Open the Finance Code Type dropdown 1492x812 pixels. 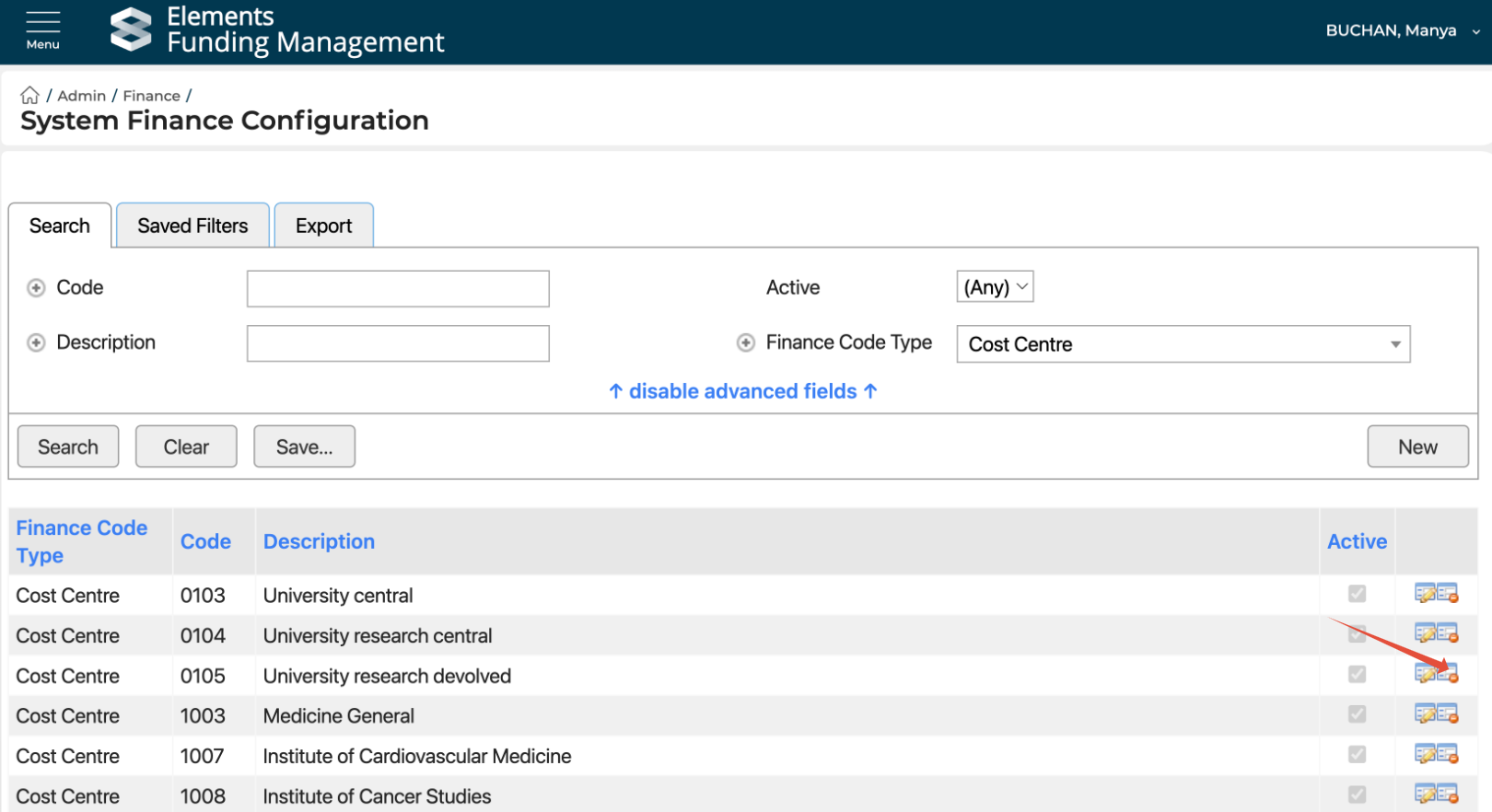1183,344
